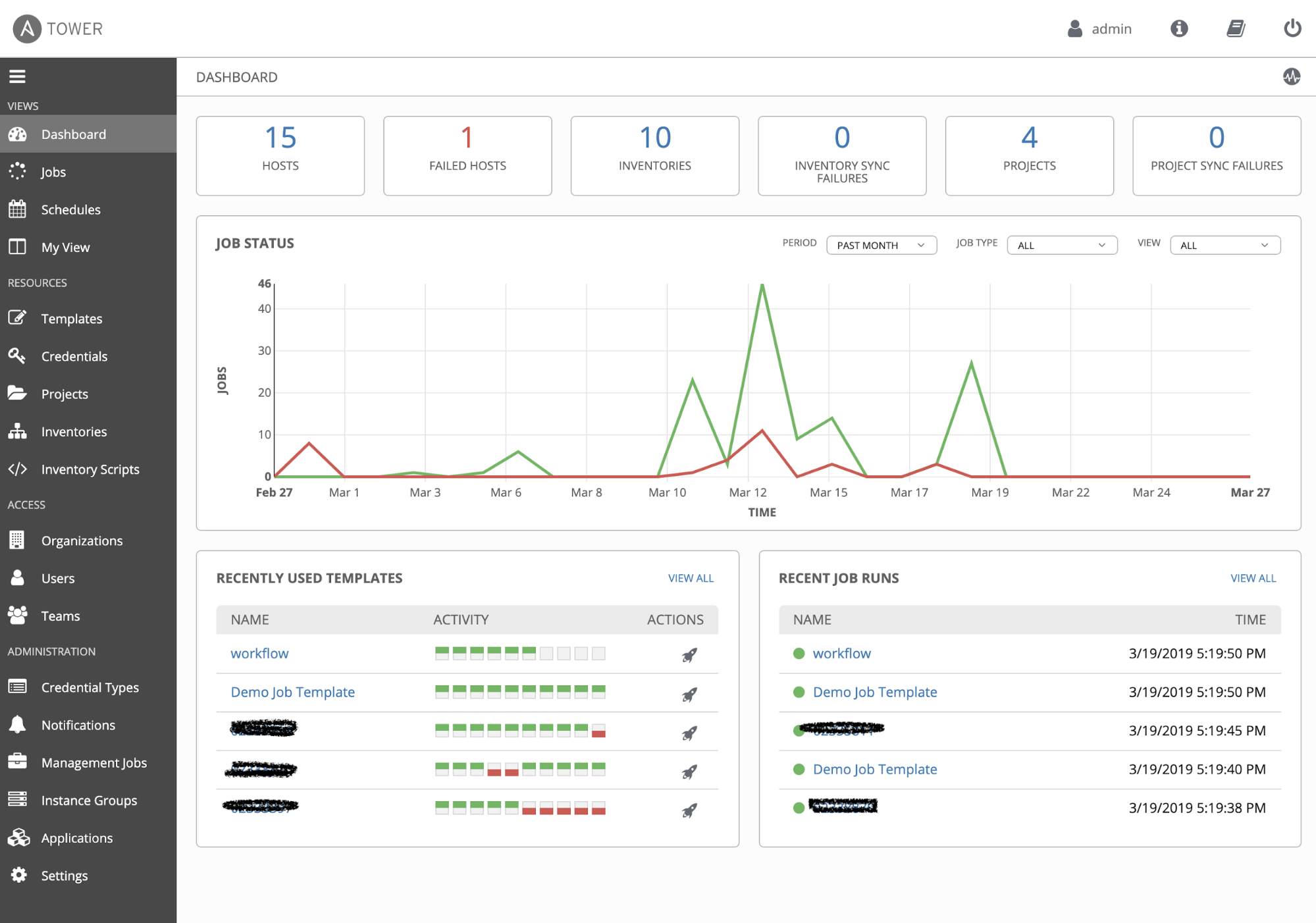
Task: Open the About info icon
Action: [x=1178, y=28]
